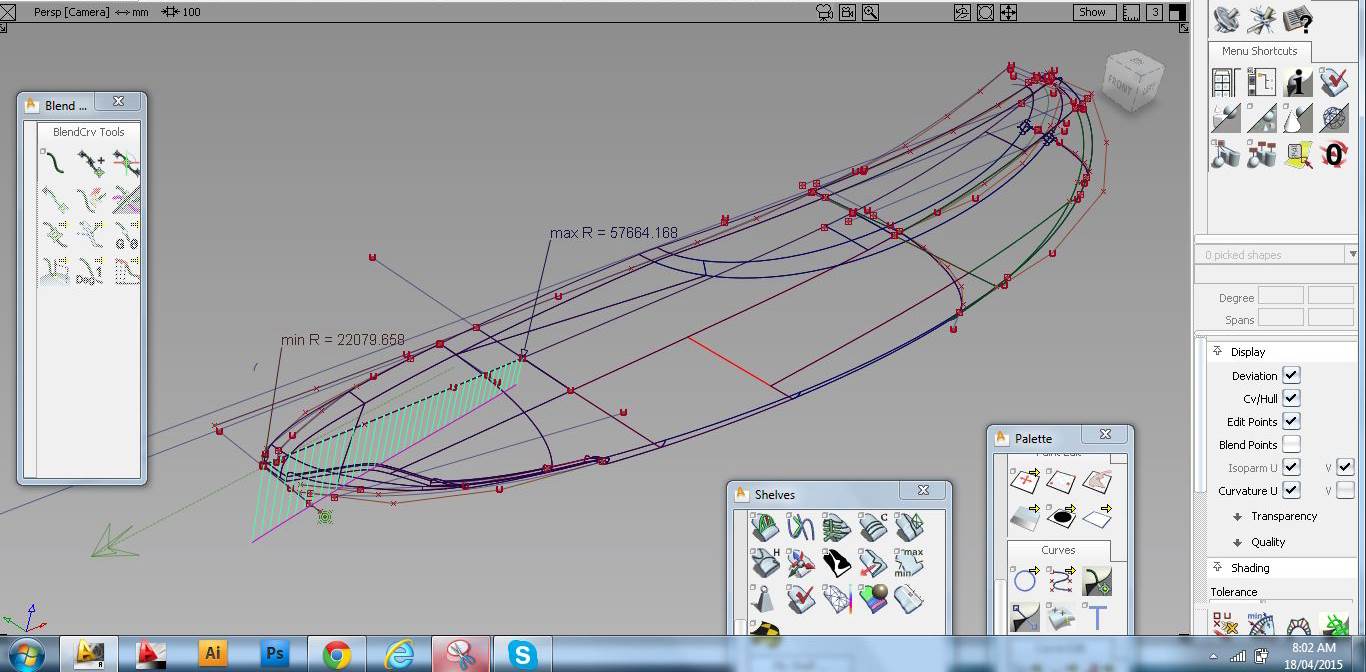
Task: Uncheck the Deviation display checkbox
Action: click(1291, 375)
